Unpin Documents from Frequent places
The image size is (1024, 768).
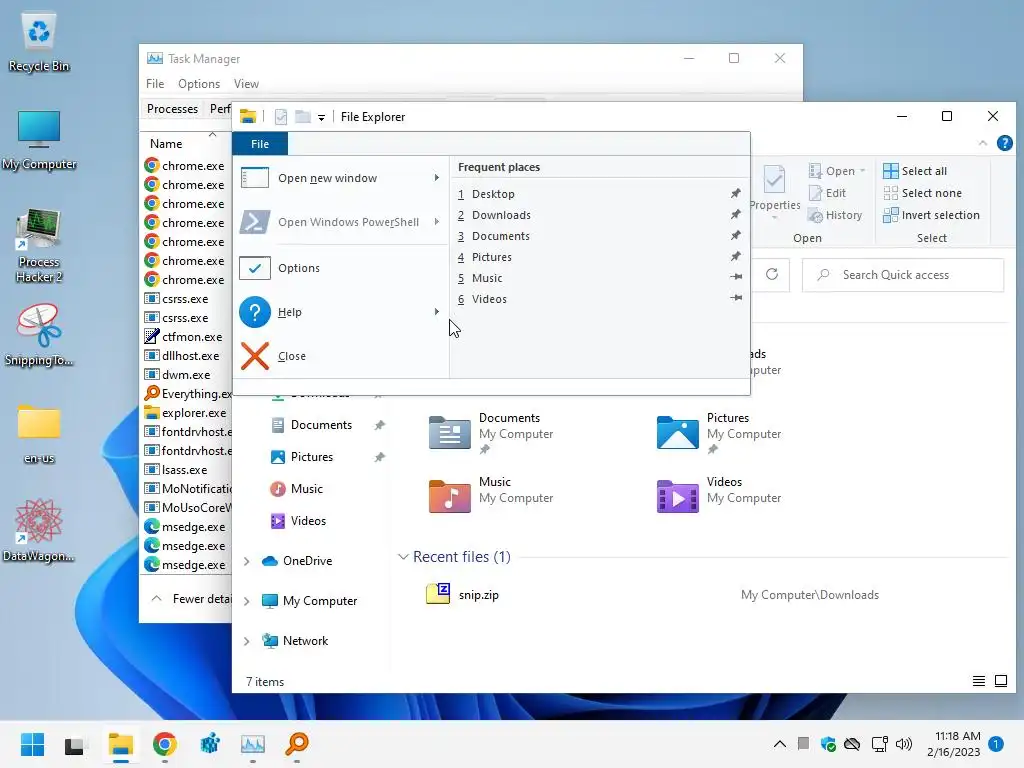click(x=736, y=235)
